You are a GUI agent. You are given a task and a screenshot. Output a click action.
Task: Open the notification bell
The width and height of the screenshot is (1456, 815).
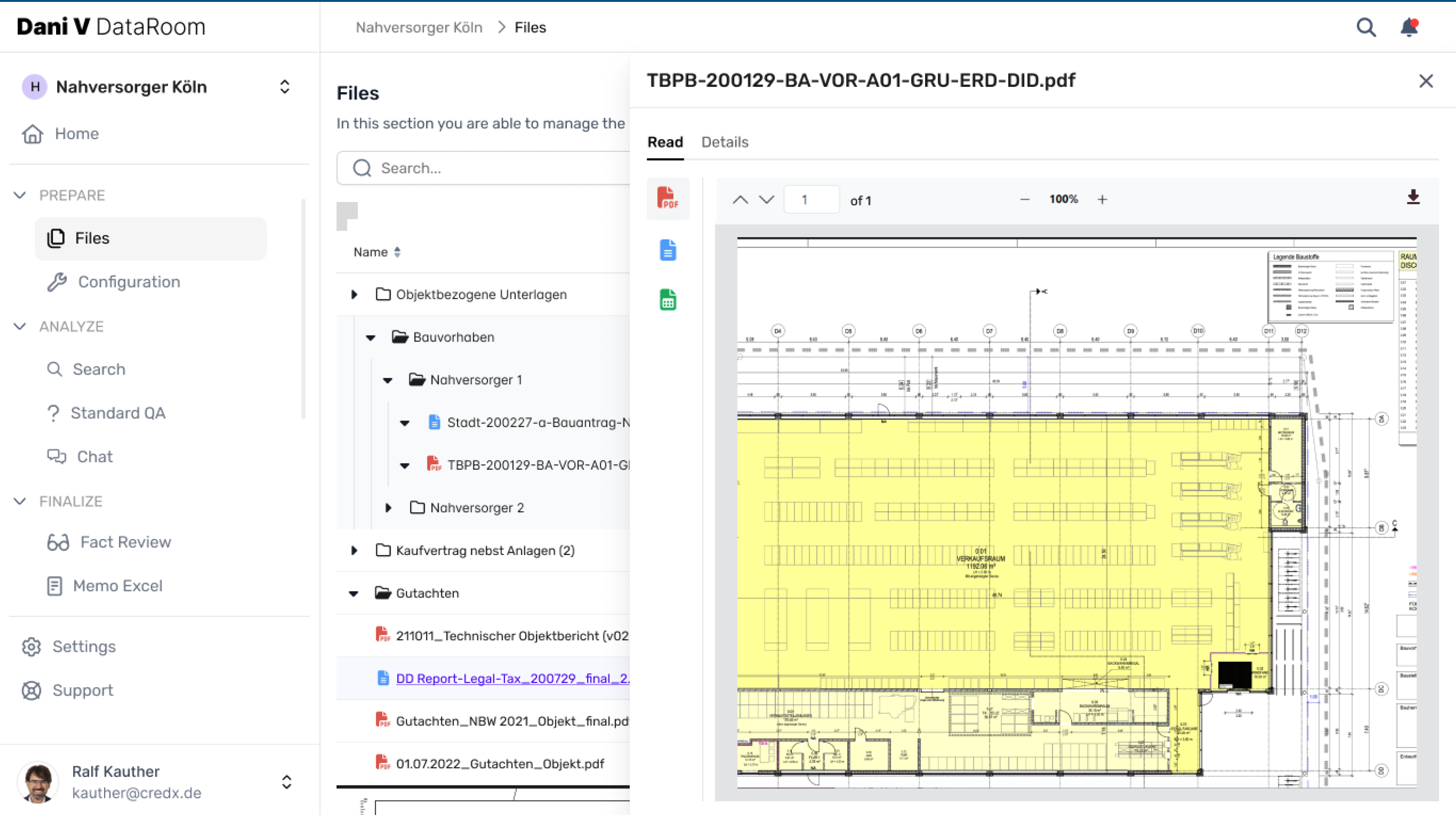[1408, 27]
